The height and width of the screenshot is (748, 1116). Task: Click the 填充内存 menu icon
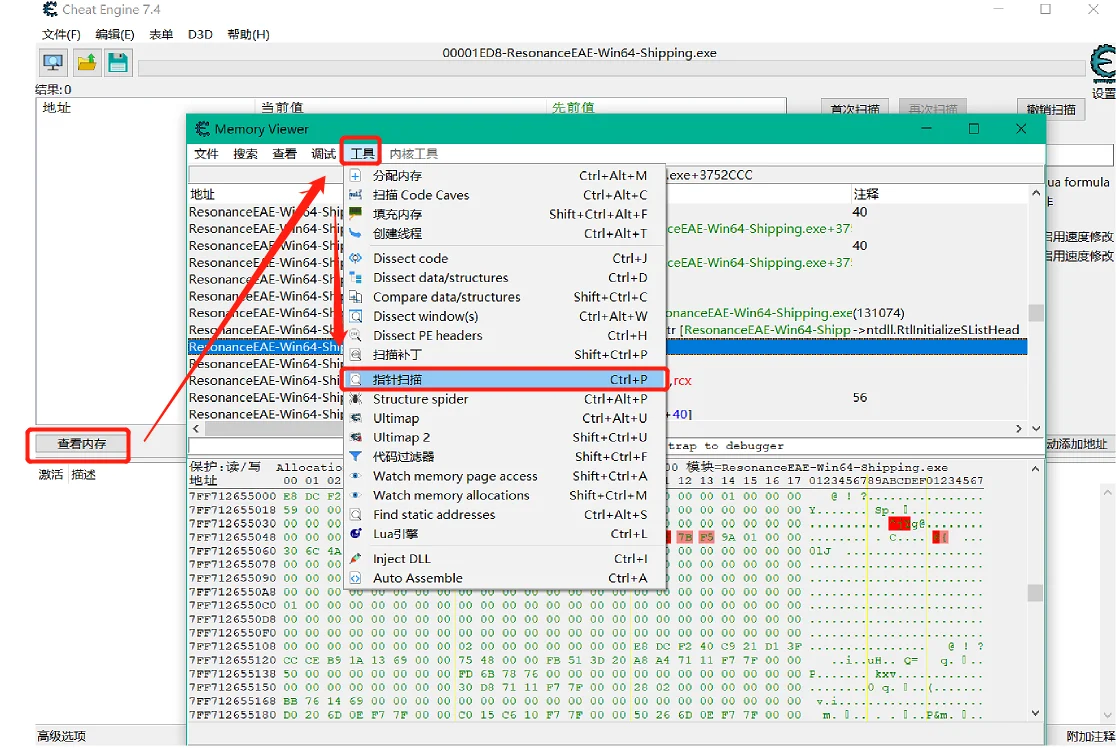click(356, 214)
